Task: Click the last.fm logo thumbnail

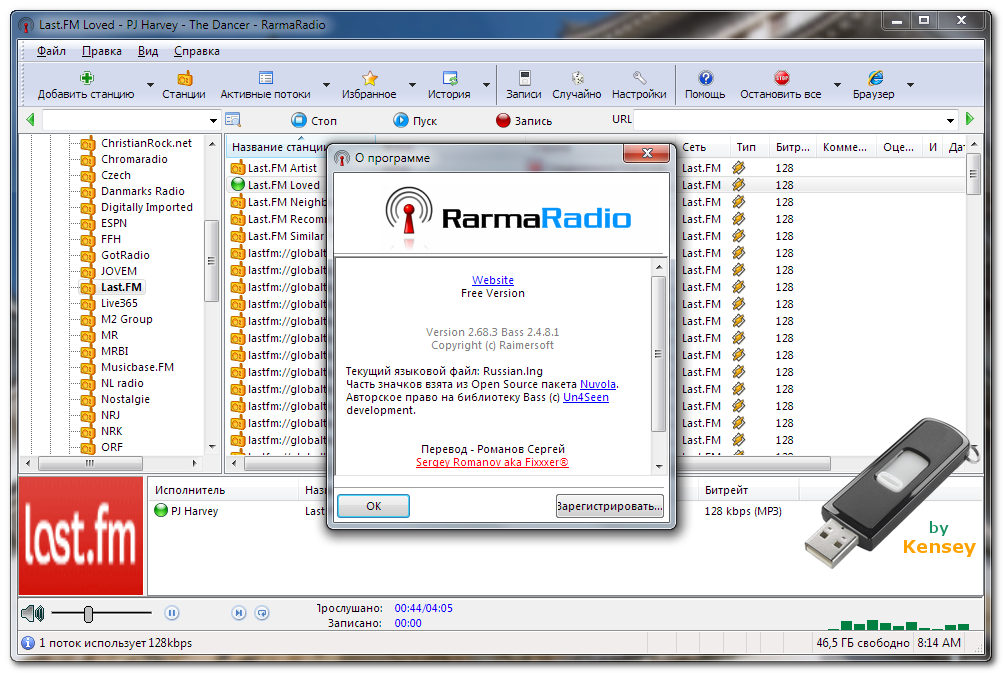Action: pos(81,535)
